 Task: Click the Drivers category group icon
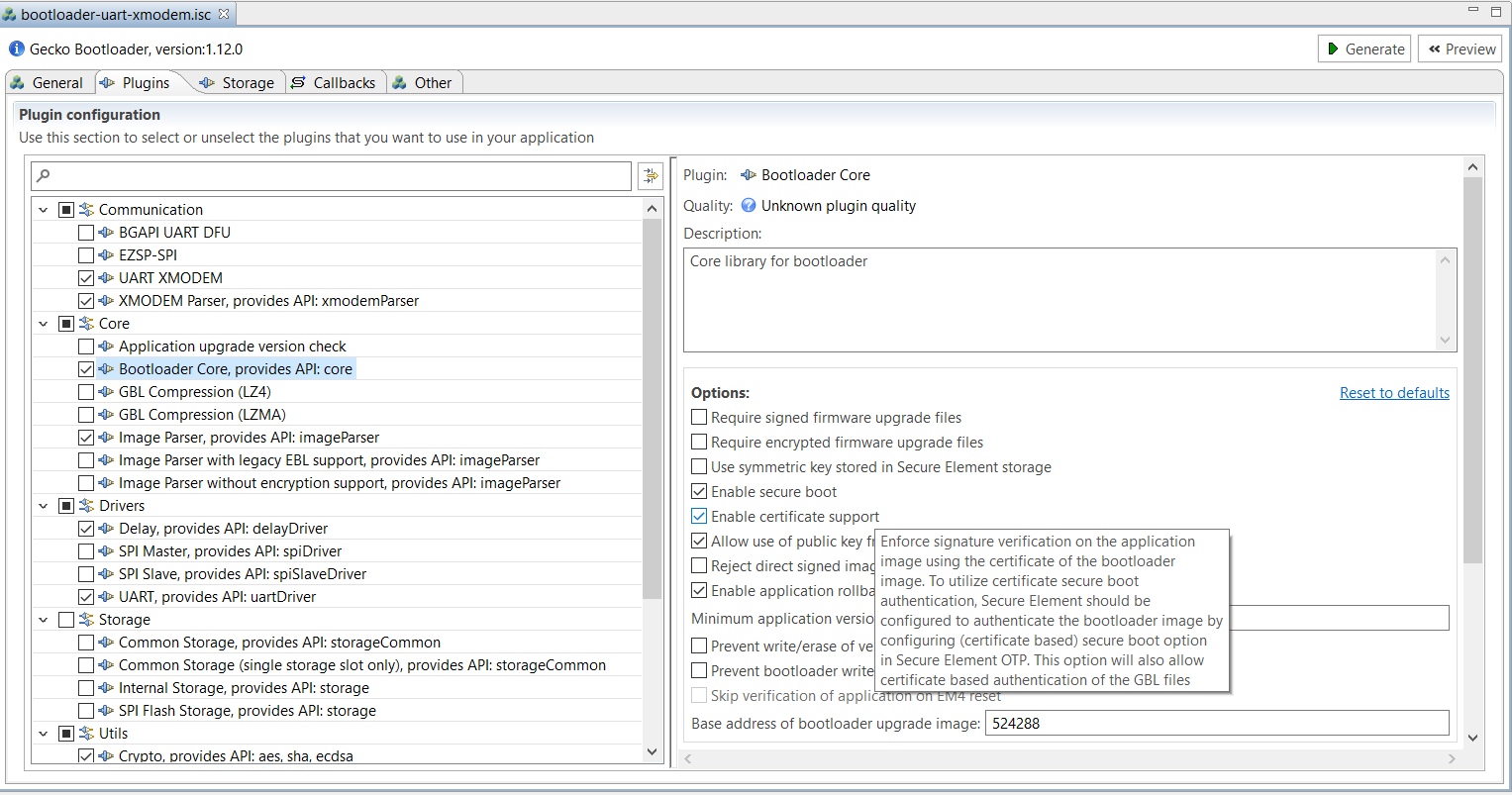[87, 506]
